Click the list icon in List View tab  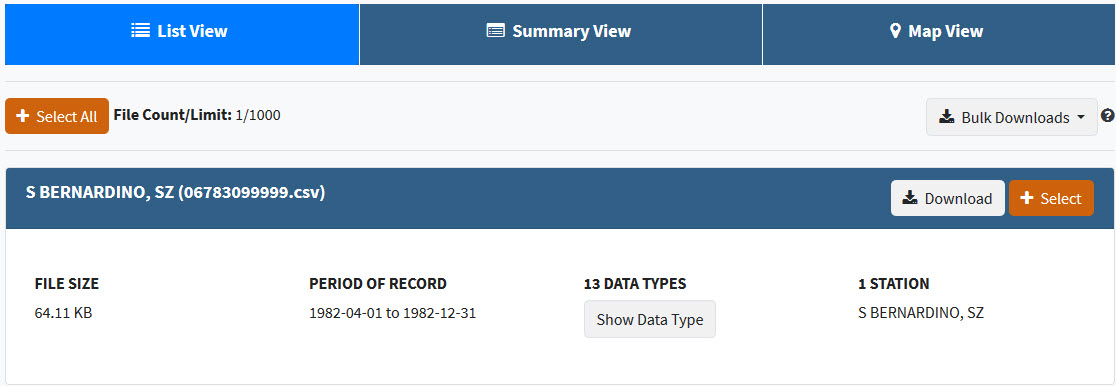click(140, 31)
